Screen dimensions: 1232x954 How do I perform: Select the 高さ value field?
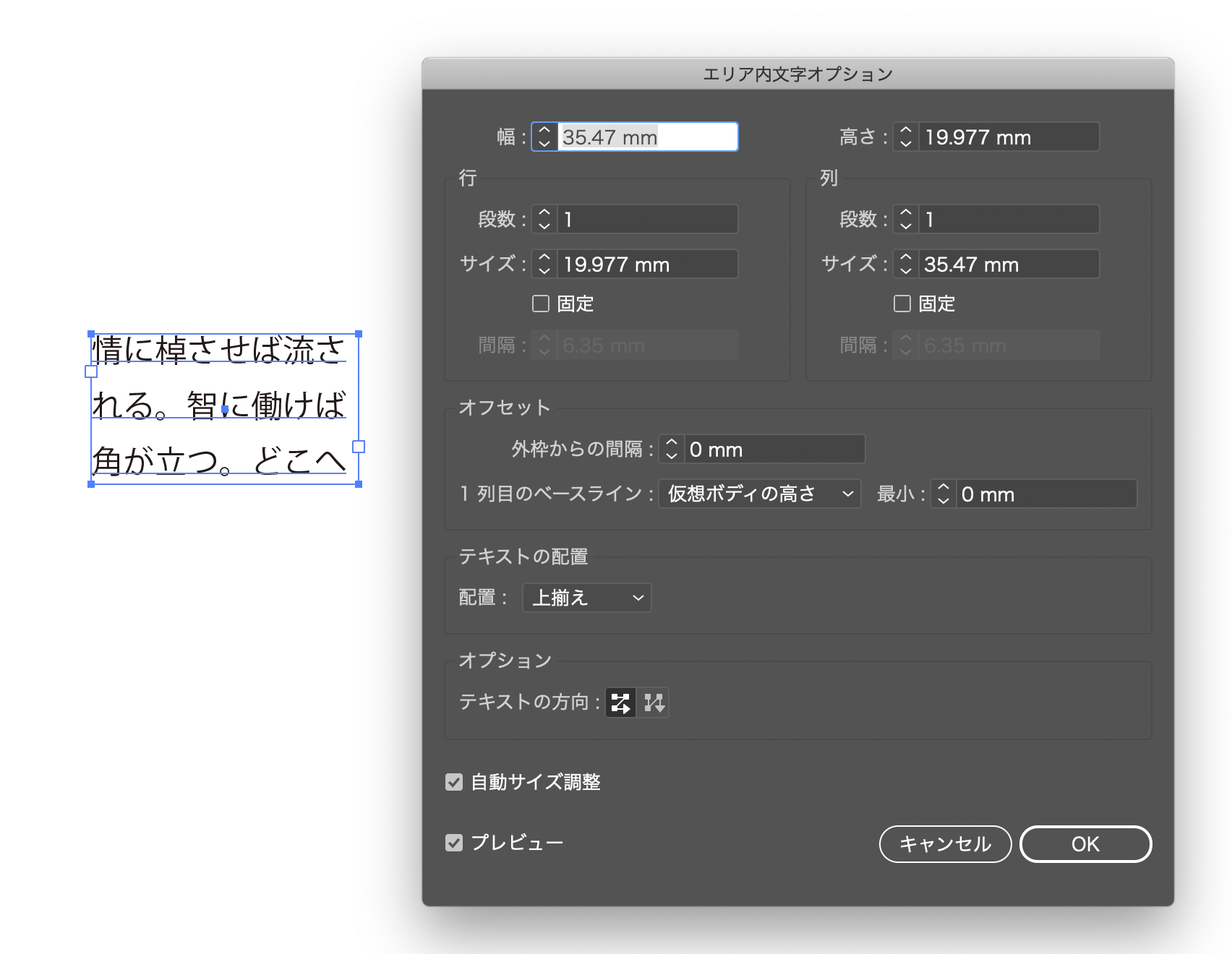pyautogui.click(x=1005, y=137)
